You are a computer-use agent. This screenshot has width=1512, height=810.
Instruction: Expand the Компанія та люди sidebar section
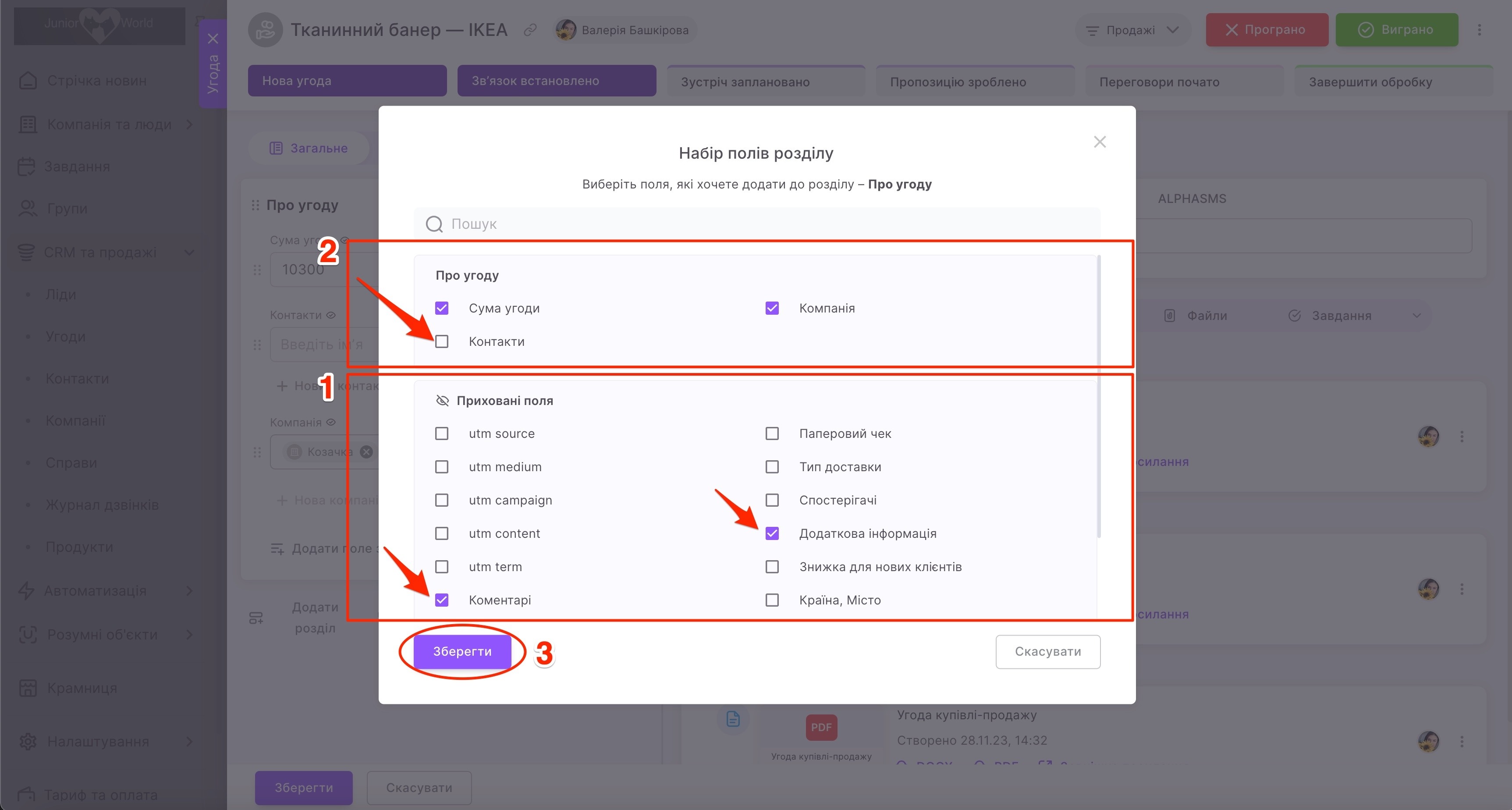[x=190, y=124]
